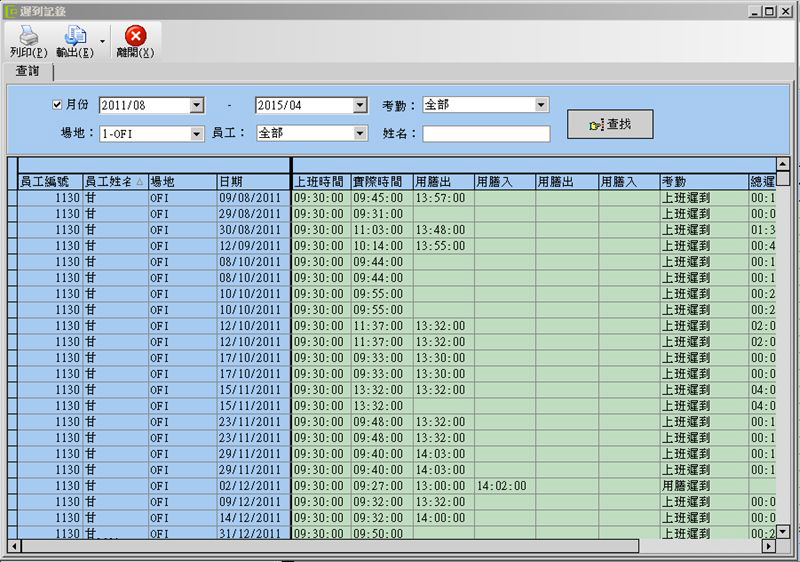Toggle the 月份 checkbox
Image resolution: width=800 pixels, height=562 pixels.
[57, 105]
